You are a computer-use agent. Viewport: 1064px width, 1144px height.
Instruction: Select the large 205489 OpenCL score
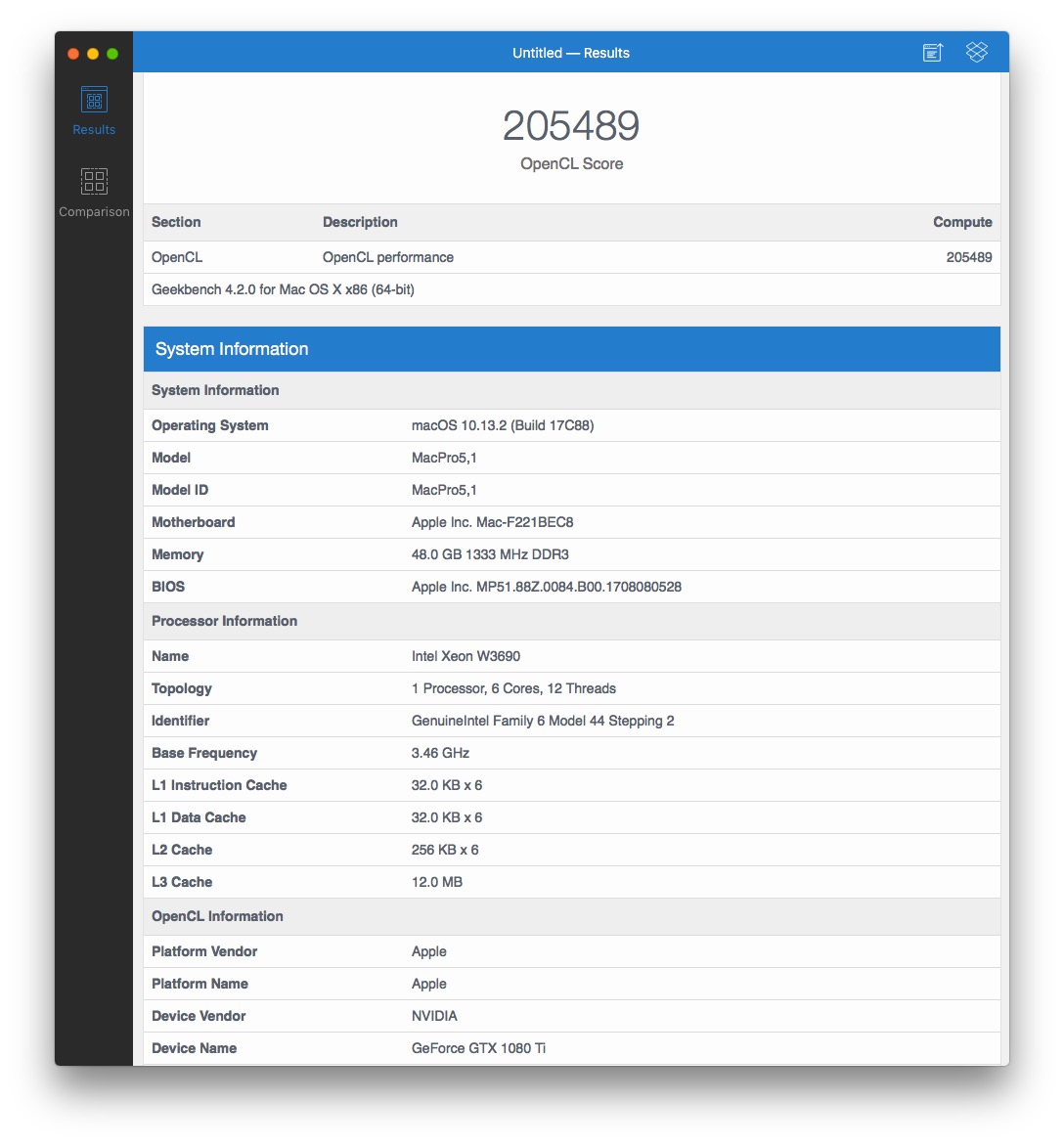571,125
